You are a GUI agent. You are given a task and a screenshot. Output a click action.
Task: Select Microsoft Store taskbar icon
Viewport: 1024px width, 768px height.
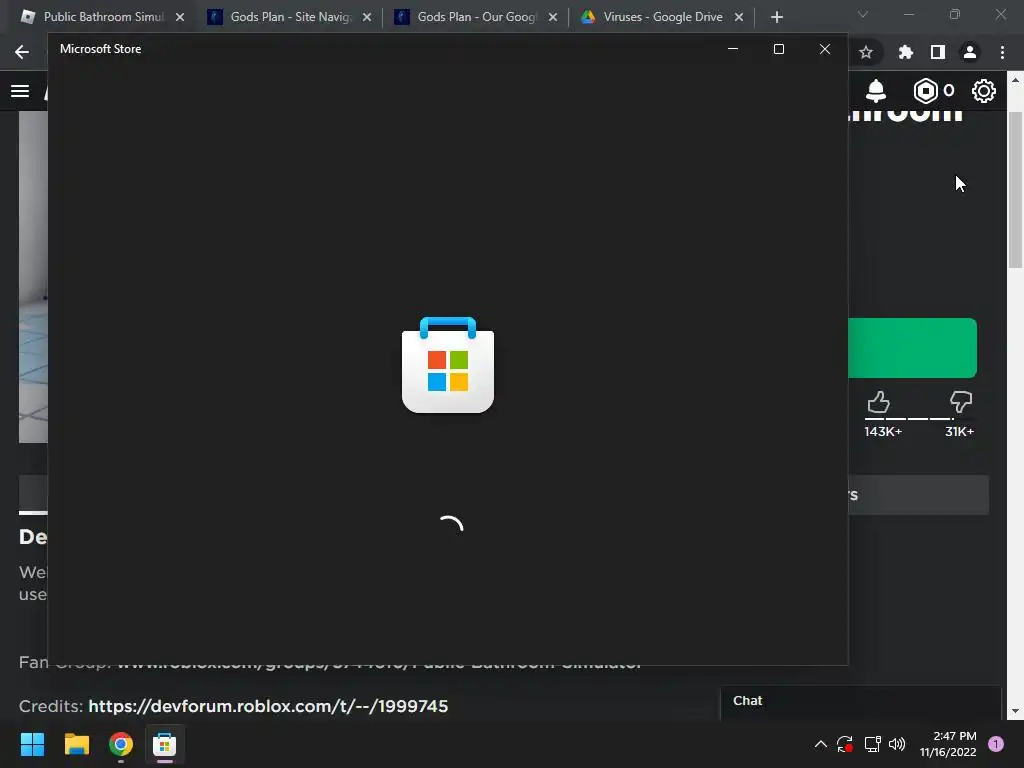tap(165, 744)
